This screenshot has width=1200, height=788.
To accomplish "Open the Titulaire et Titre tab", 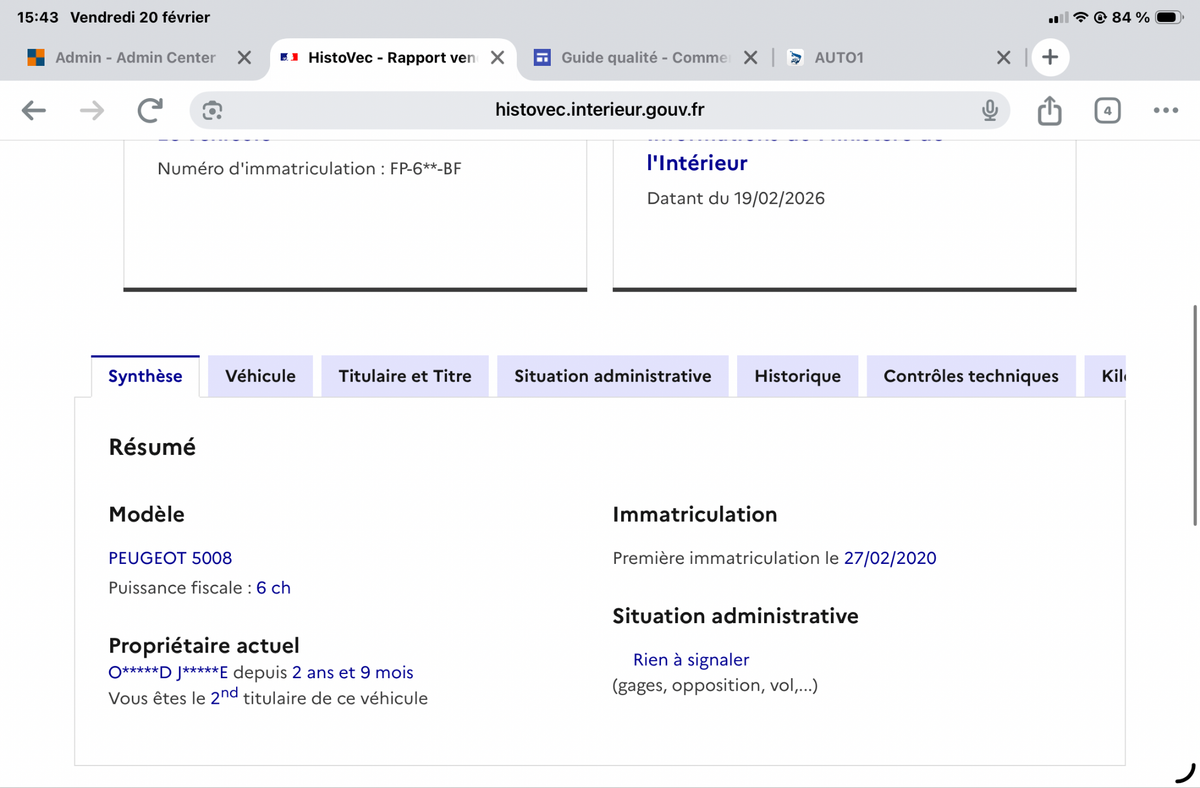I will pos(405,376).
